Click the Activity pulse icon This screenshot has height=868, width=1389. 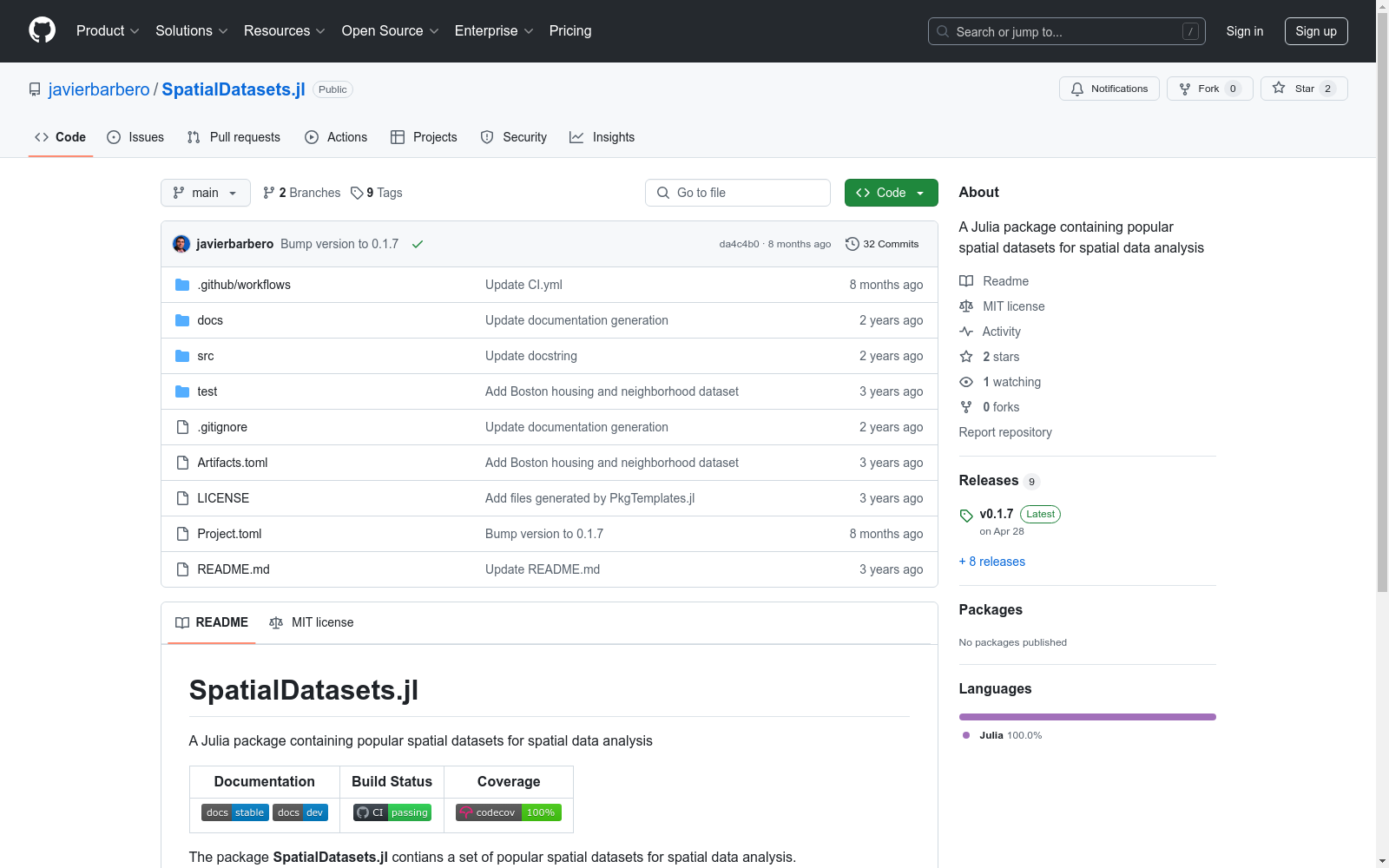966,332
